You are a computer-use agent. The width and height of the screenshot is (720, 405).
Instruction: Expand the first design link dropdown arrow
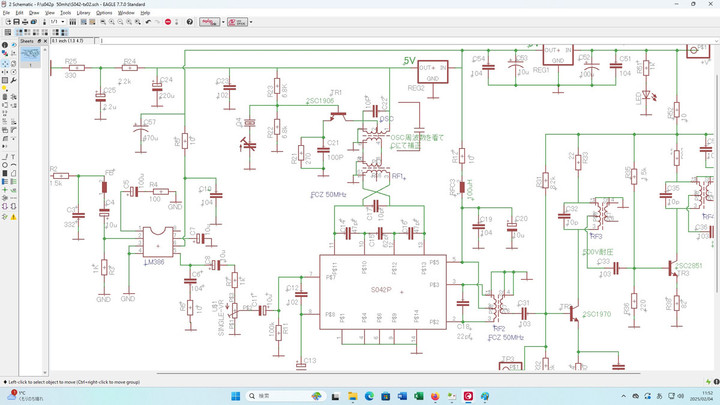click(223, 21)
